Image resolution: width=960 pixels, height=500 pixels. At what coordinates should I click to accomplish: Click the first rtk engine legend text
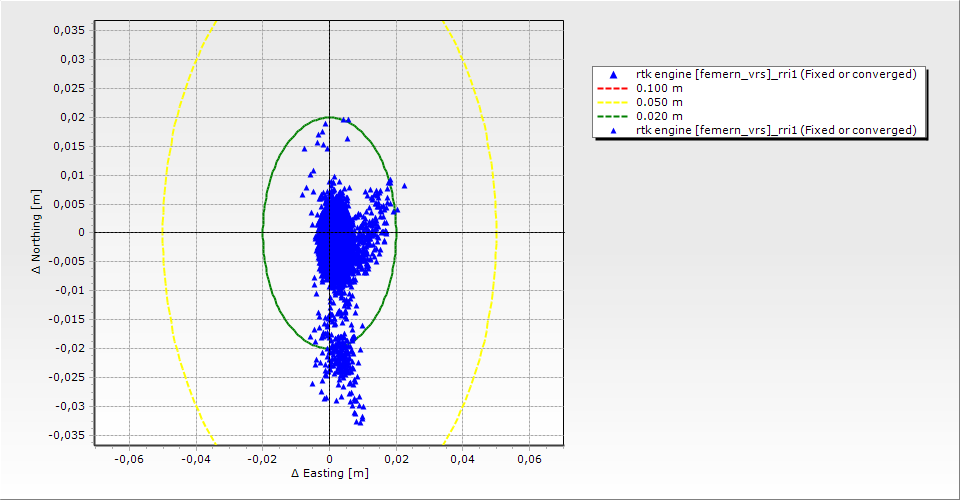point(776,75)
